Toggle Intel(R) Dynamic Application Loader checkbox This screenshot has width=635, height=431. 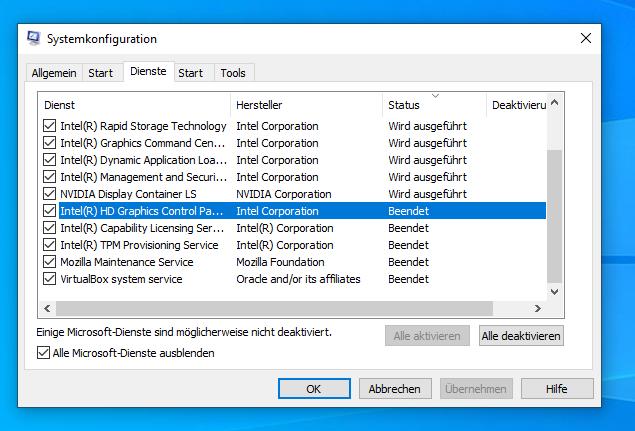click(49, 160)
